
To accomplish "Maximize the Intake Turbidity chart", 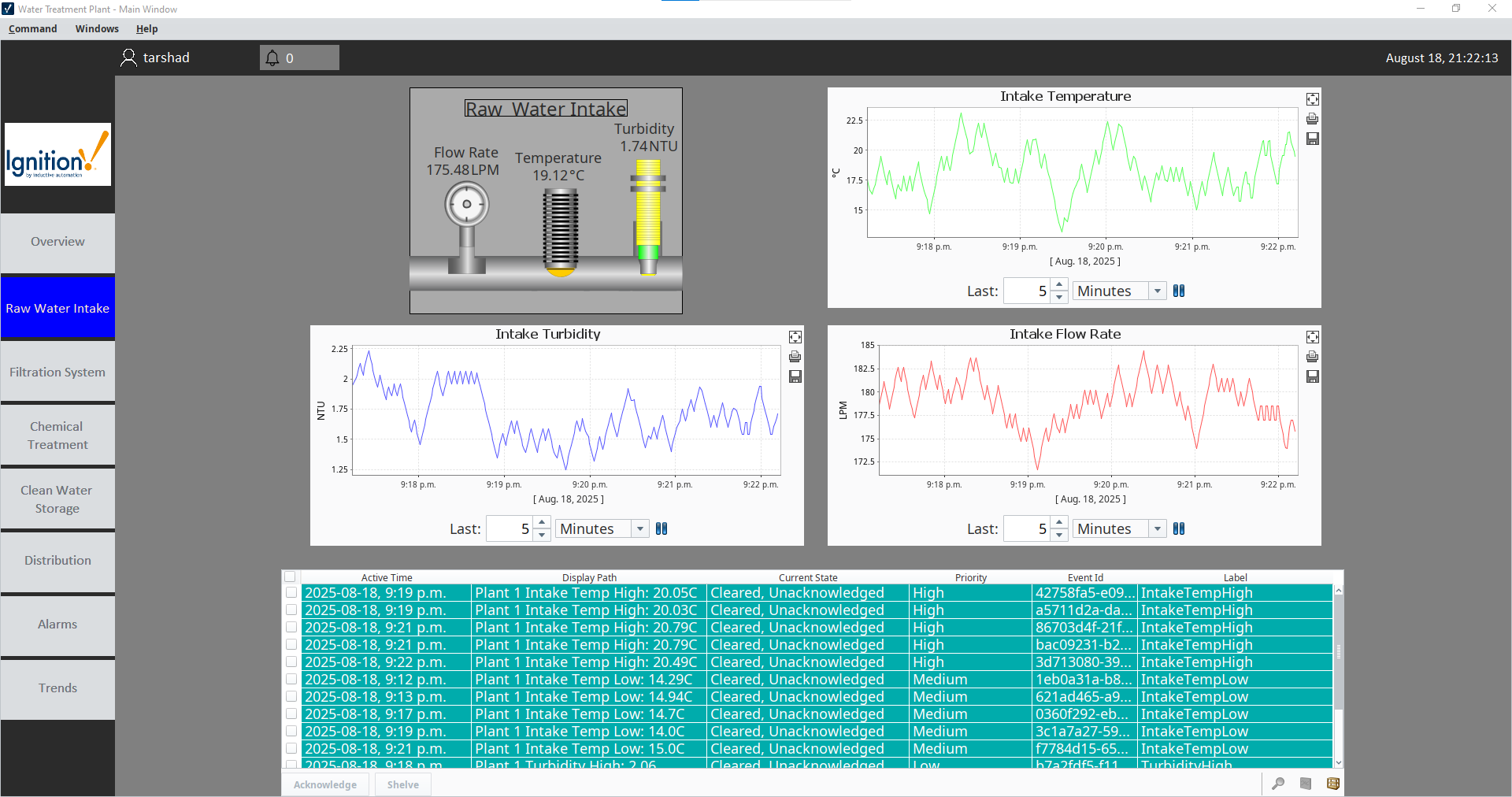I will [795, 337].
